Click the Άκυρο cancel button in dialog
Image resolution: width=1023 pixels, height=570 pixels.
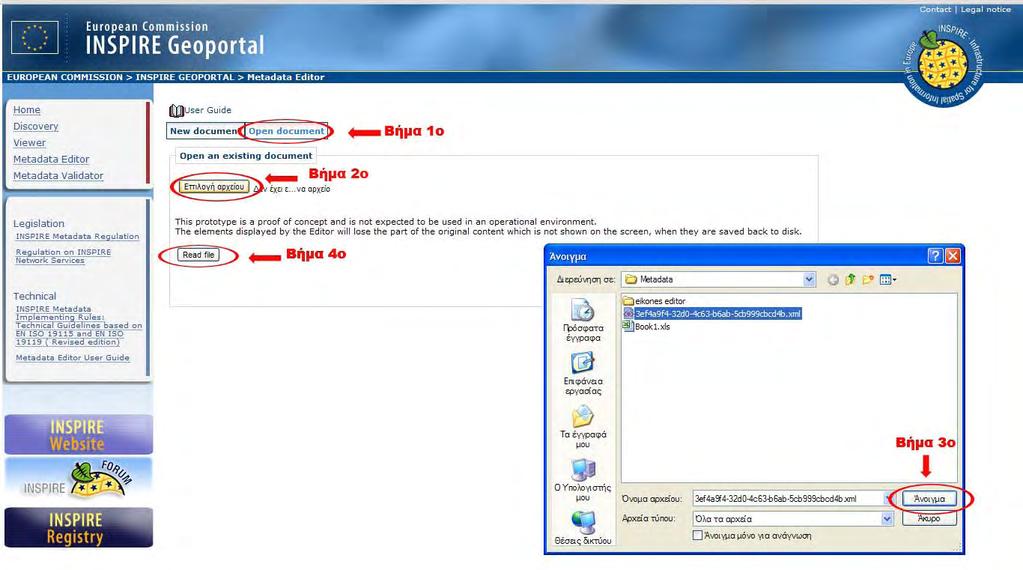[x=929, y=518]
